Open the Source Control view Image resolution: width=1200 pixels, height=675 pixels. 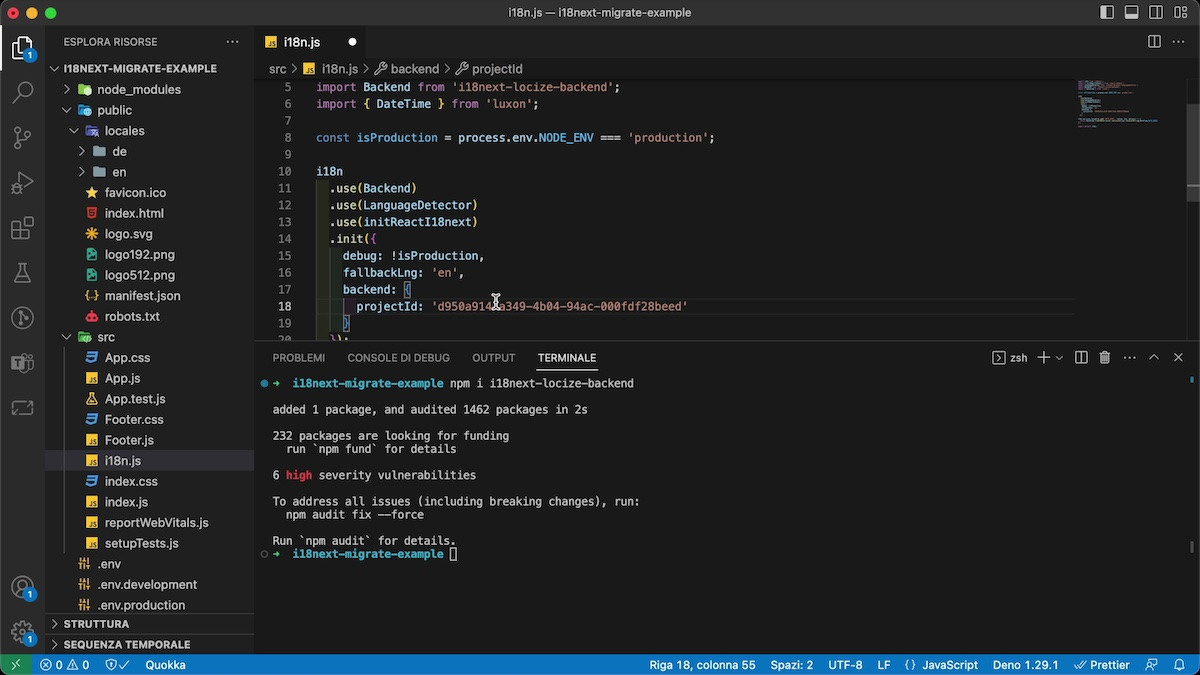pyautogui.click(x=22, y=138)
